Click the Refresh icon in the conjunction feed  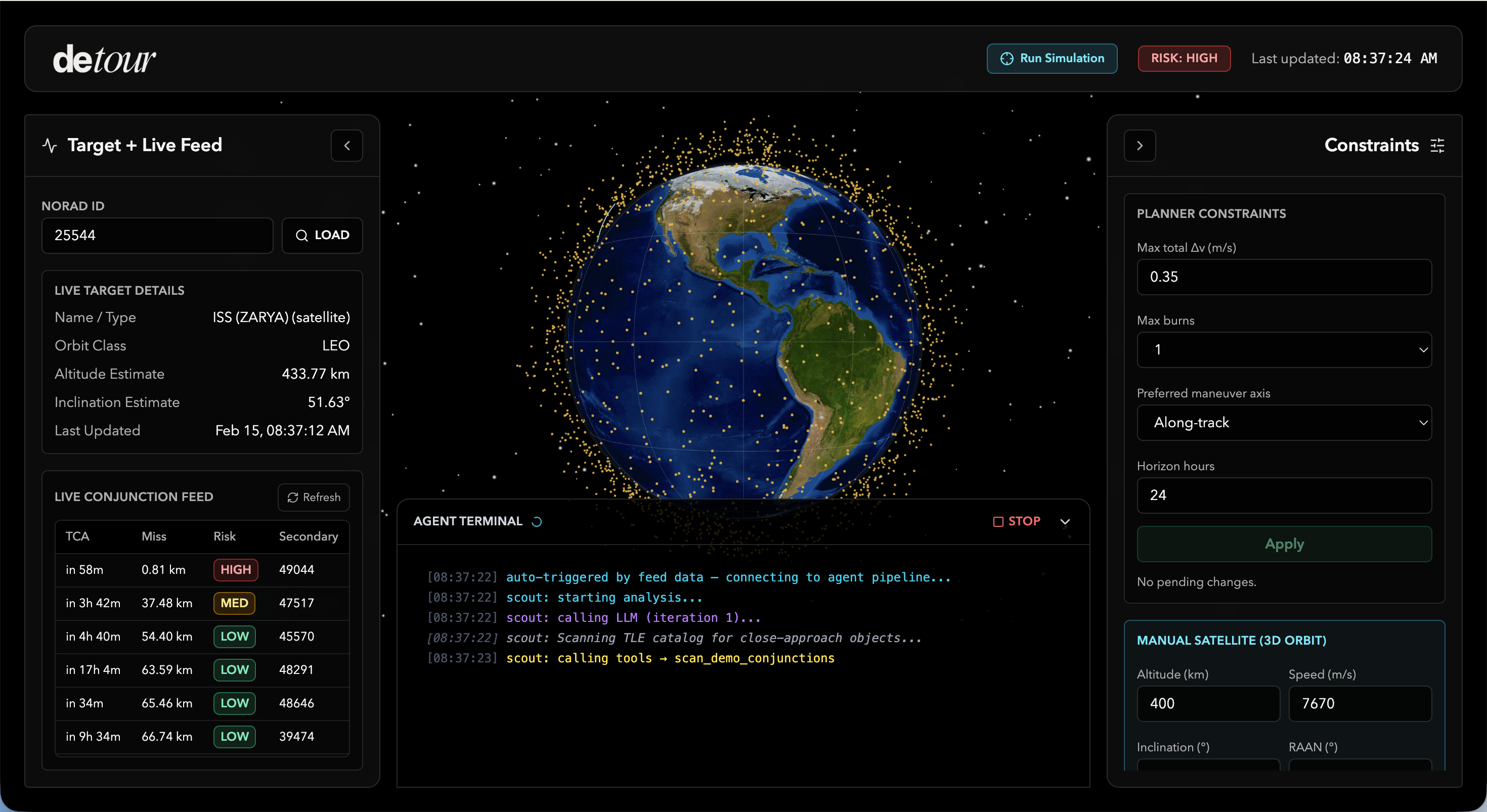(x=293, y=498)
